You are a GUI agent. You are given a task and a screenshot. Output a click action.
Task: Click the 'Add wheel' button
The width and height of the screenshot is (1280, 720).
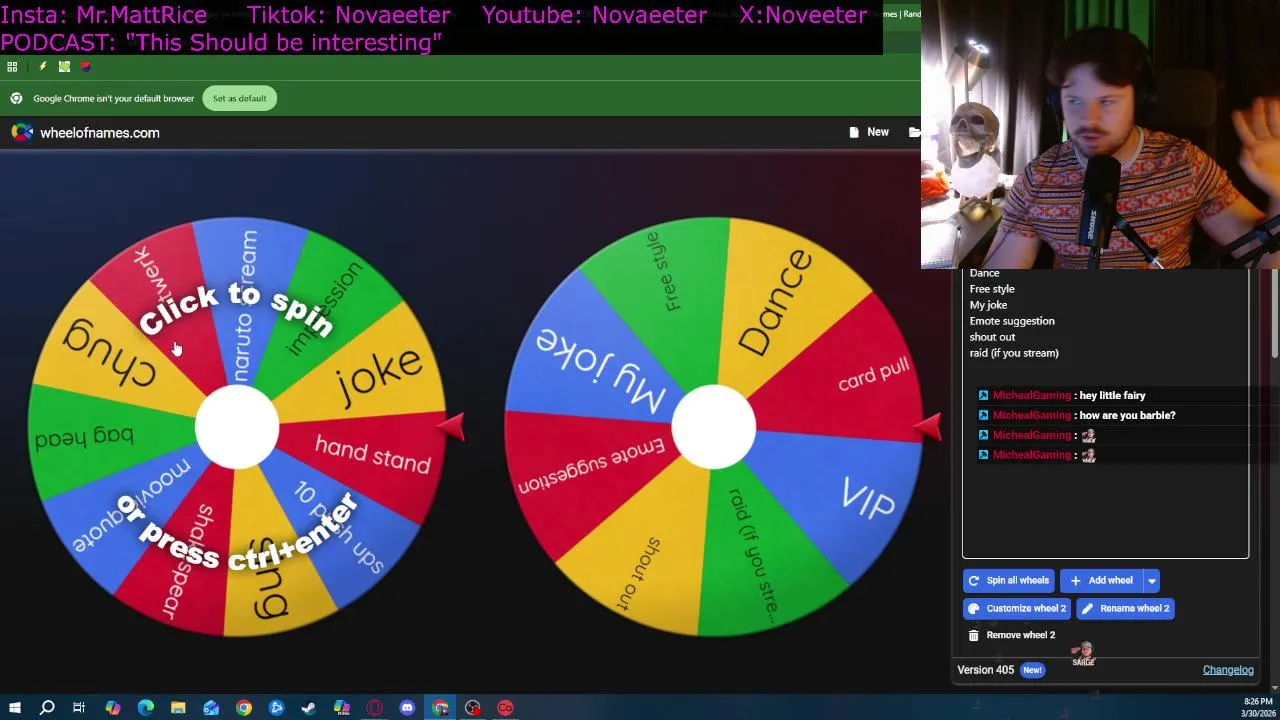[x=1102, y=580]
